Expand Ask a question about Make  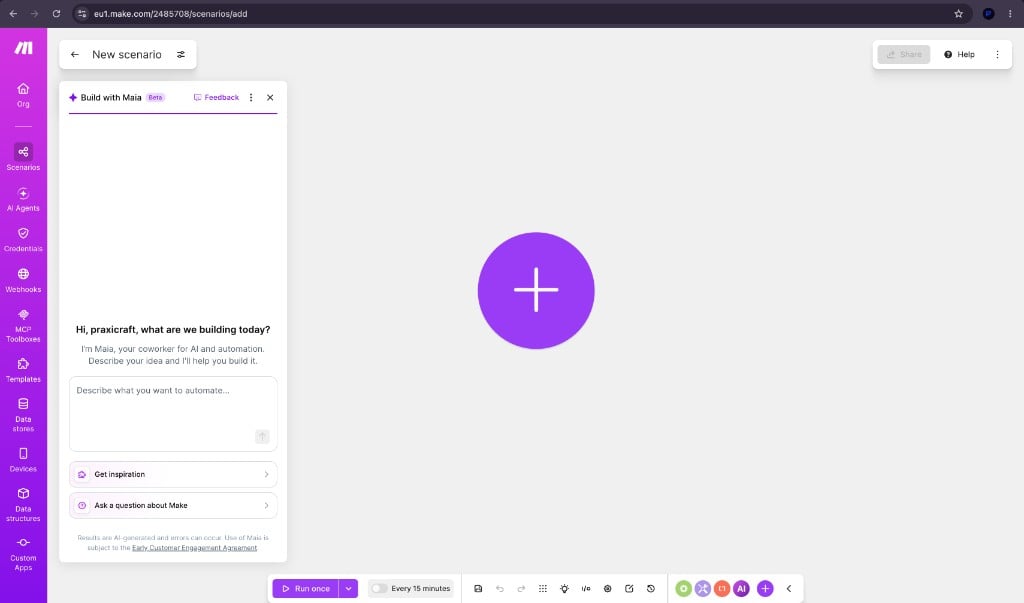[x=173, y=505]
